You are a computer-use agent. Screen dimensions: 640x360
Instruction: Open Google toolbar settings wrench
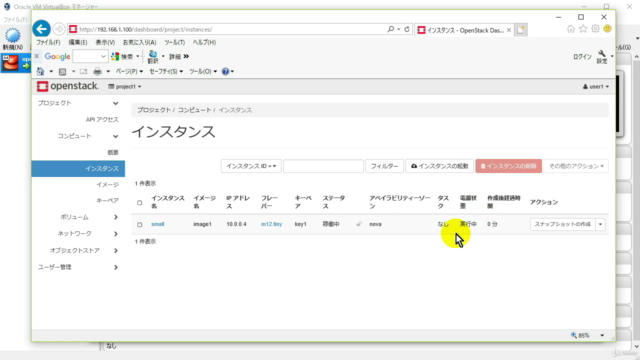click(602, 57)
